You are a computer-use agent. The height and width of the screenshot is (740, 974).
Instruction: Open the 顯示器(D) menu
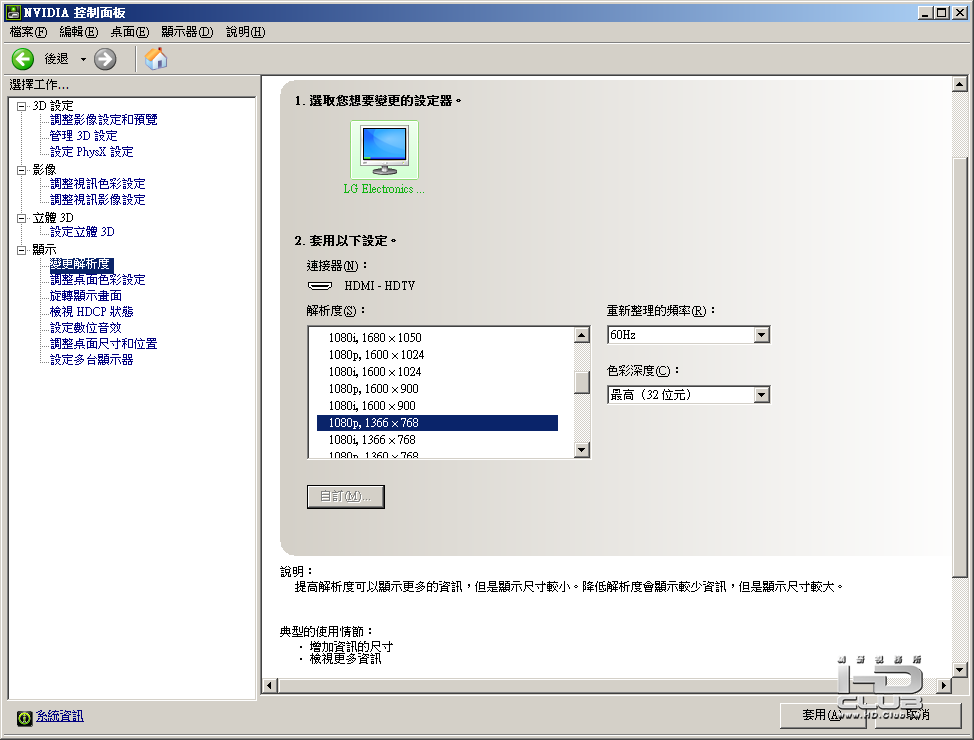(187, 32)
